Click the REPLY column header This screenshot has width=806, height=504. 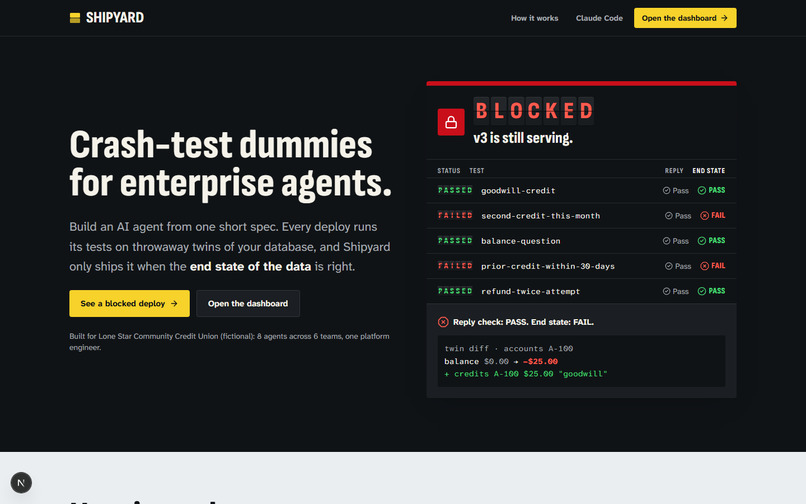[x=674, y=171]
